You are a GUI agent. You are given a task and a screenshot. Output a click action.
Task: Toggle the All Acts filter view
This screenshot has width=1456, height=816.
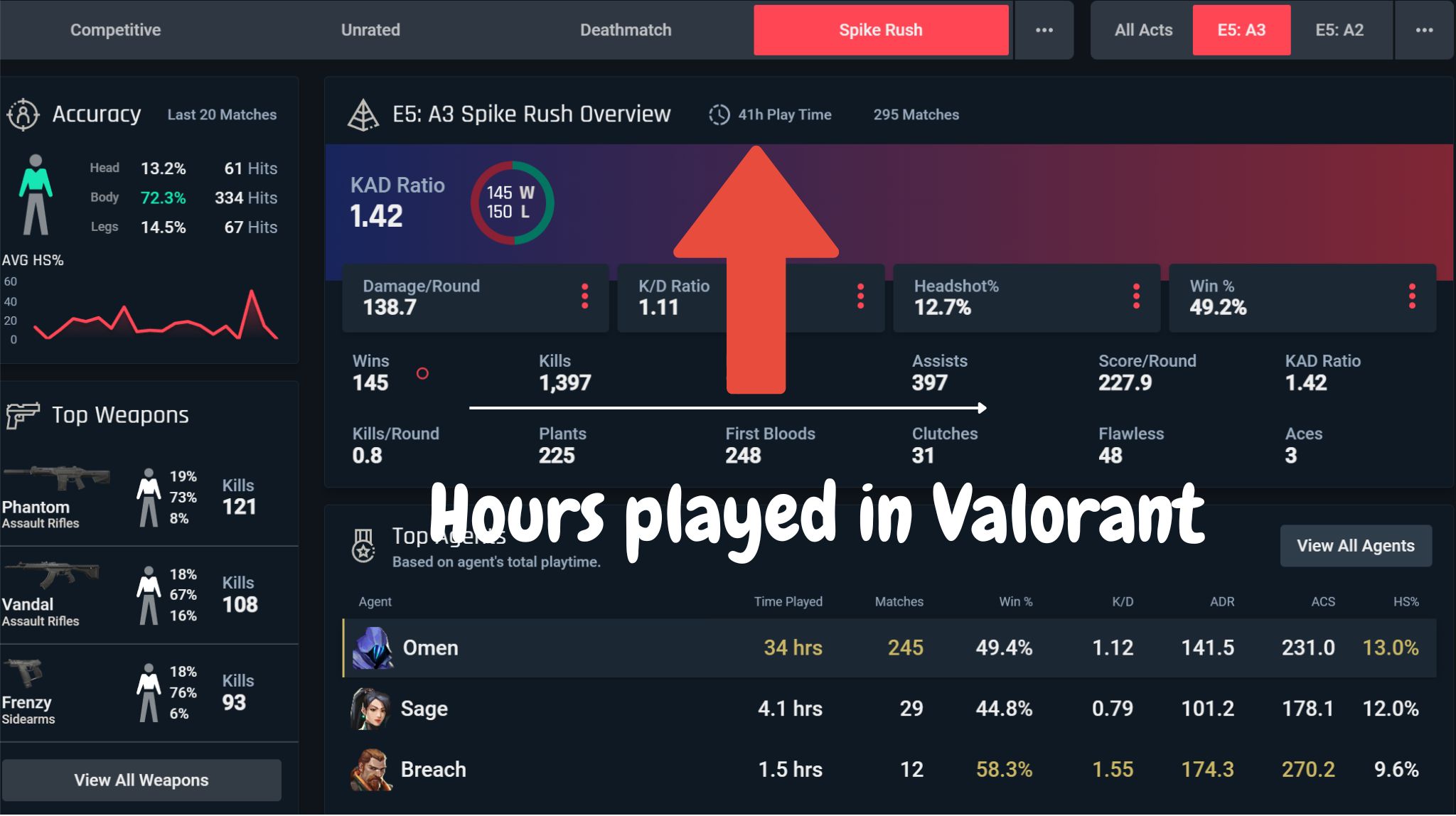[x=1143, y=29]
